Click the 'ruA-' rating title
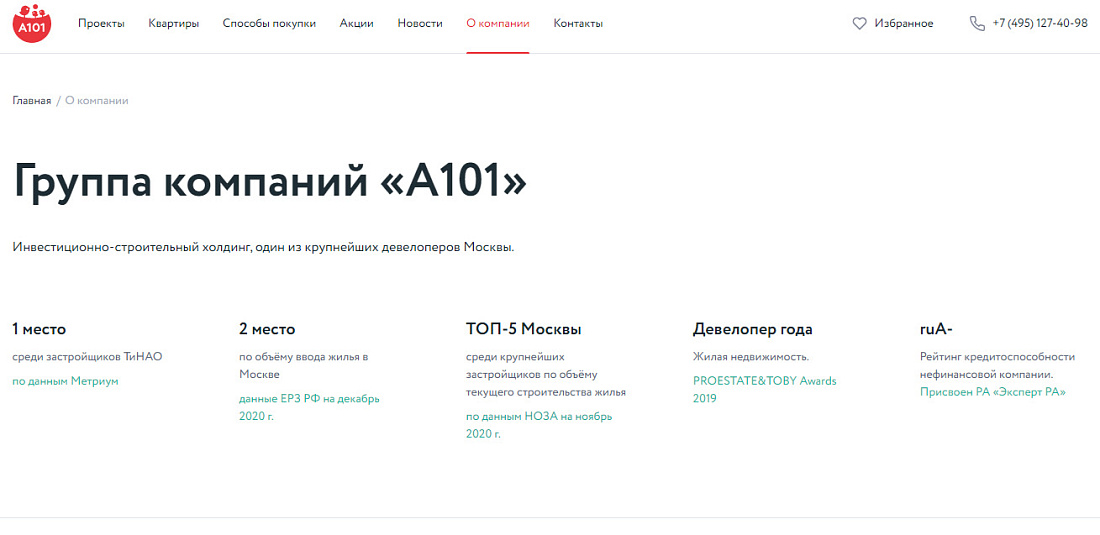This screenshot has width=1100, height=535. (x=936, y=329)
